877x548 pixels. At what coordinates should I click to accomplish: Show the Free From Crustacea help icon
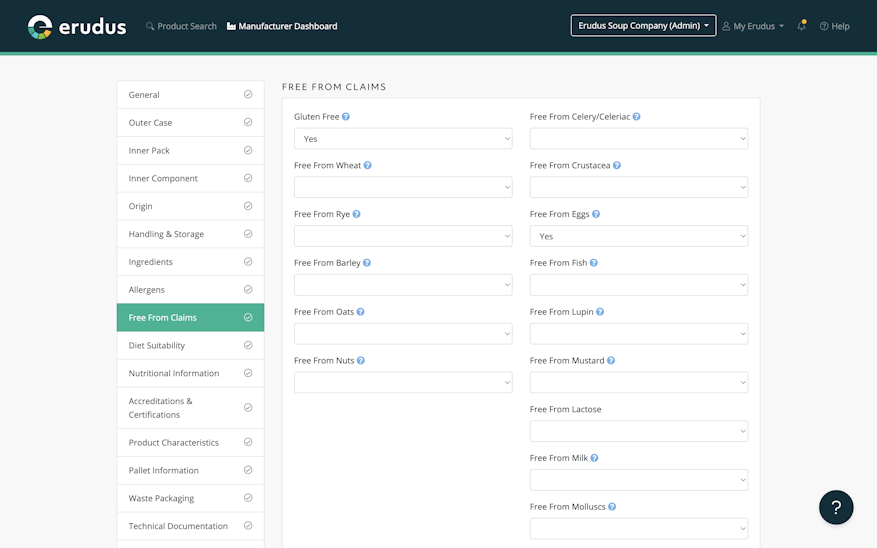point(616,166)
